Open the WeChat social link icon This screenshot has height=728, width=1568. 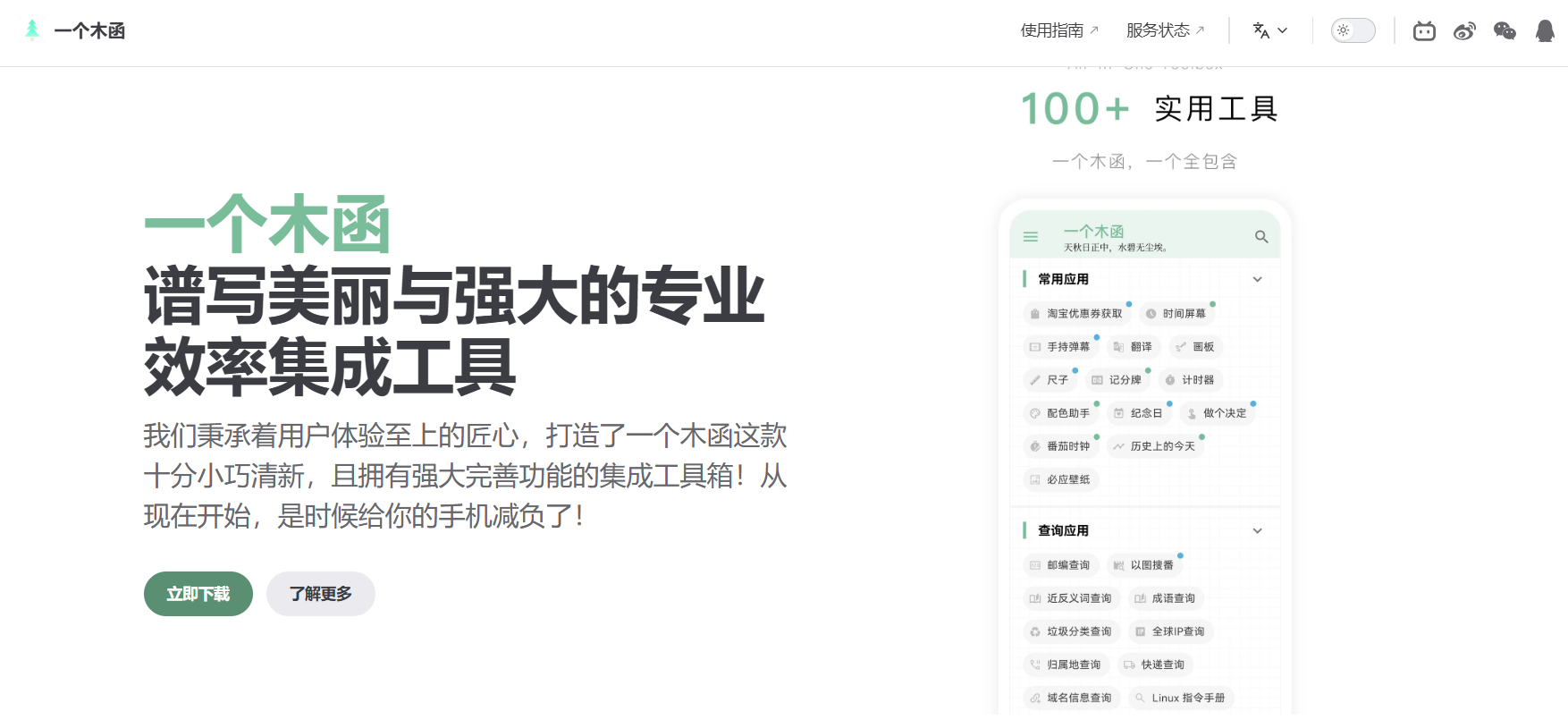click(1505, 31)
